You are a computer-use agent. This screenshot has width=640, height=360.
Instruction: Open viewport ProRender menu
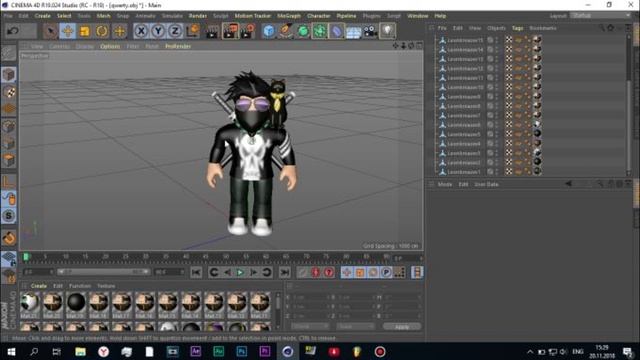(178, 47)
